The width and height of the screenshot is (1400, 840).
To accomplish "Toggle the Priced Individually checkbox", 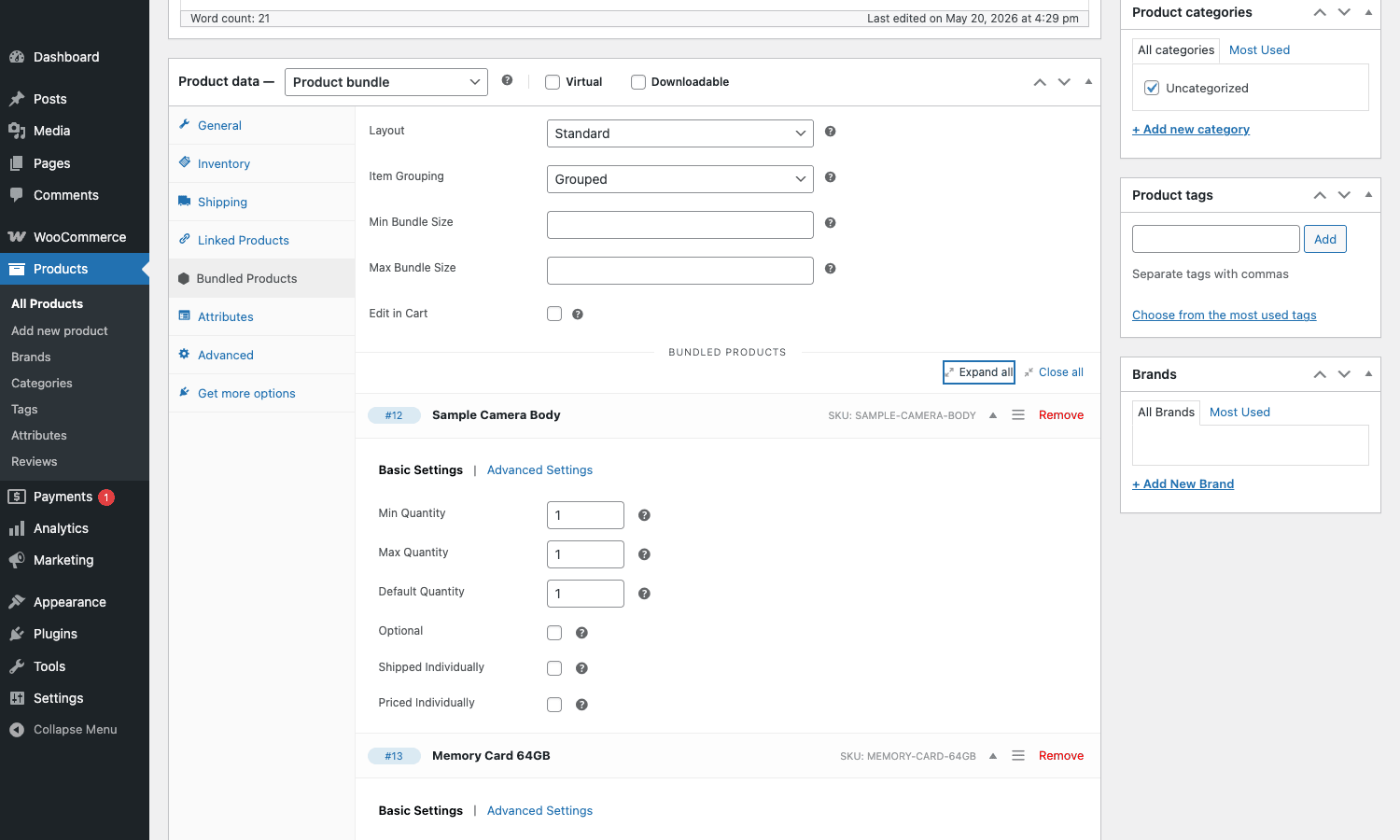I will [554, 705].
